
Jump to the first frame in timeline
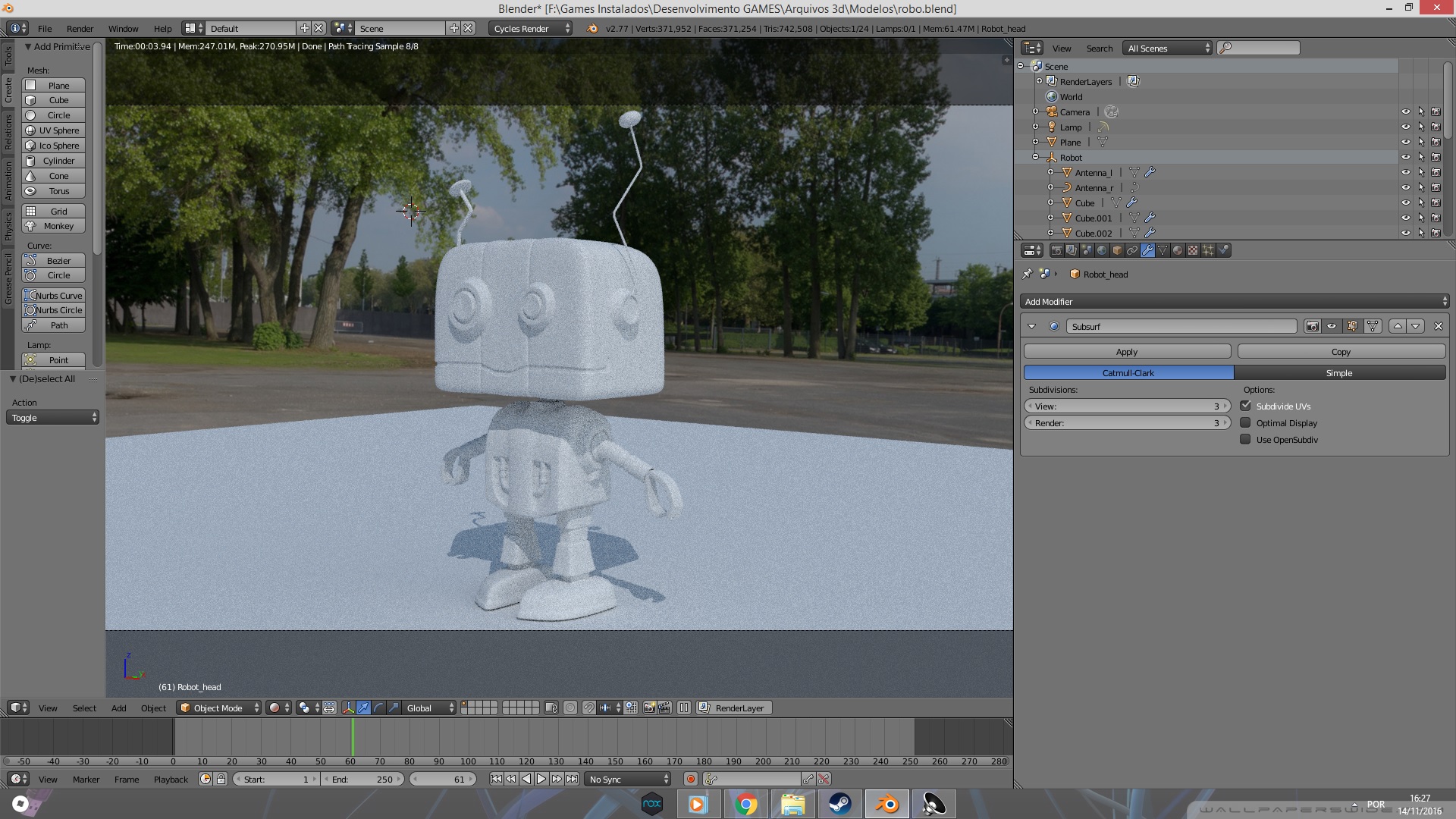[x=496, y=779]
